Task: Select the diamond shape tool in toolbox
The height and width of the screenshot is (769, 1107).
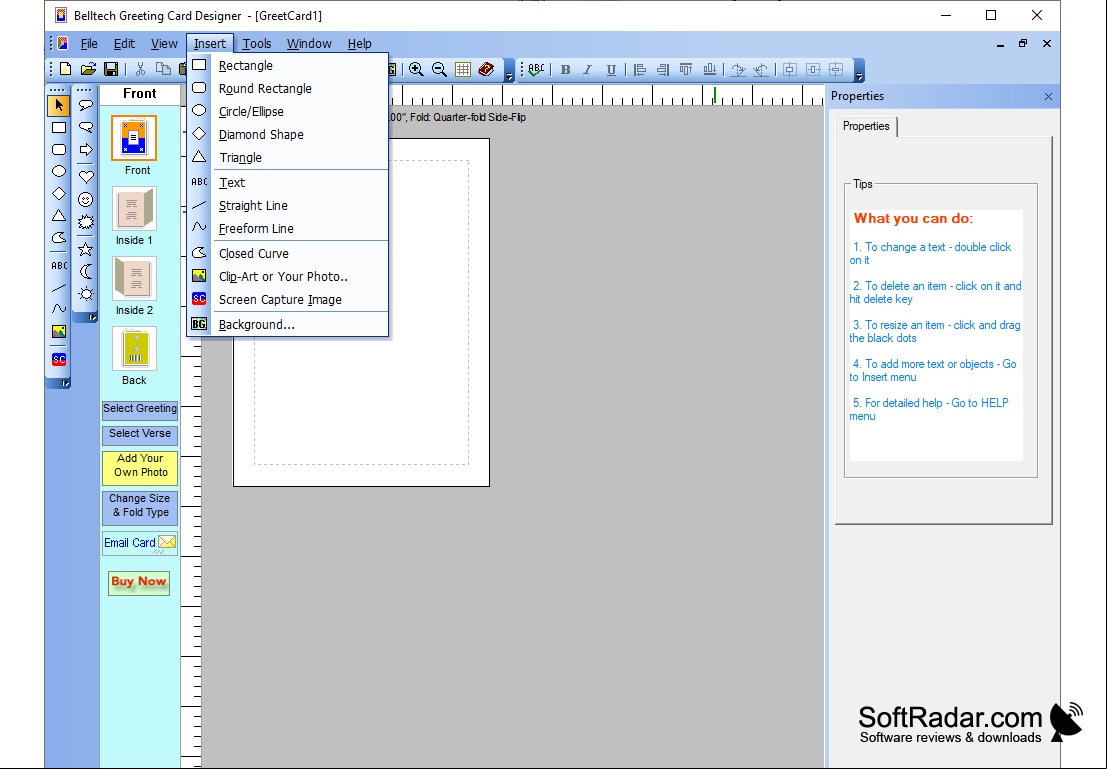Action: point(59,193)
